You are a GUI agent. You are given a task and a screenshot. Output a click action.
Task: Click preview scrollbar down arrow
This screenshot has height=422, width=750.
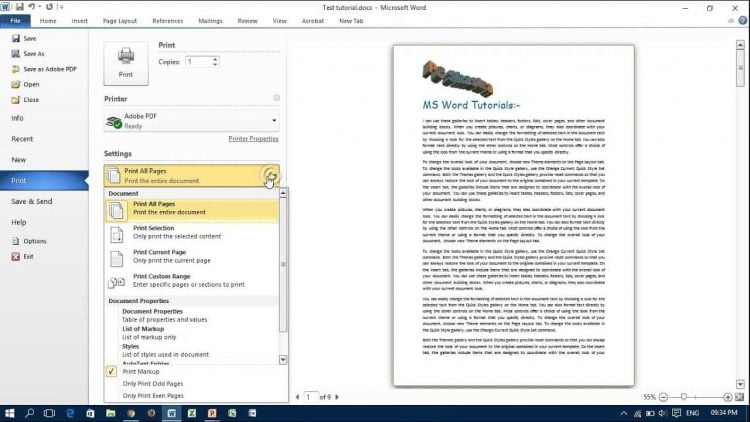click(740, 384)
